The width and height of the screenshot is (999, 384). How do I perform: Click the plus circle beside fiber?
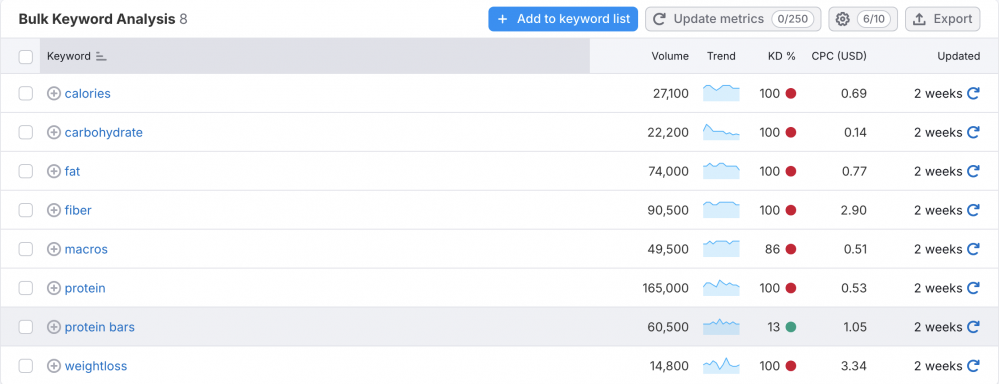[54, 210]
